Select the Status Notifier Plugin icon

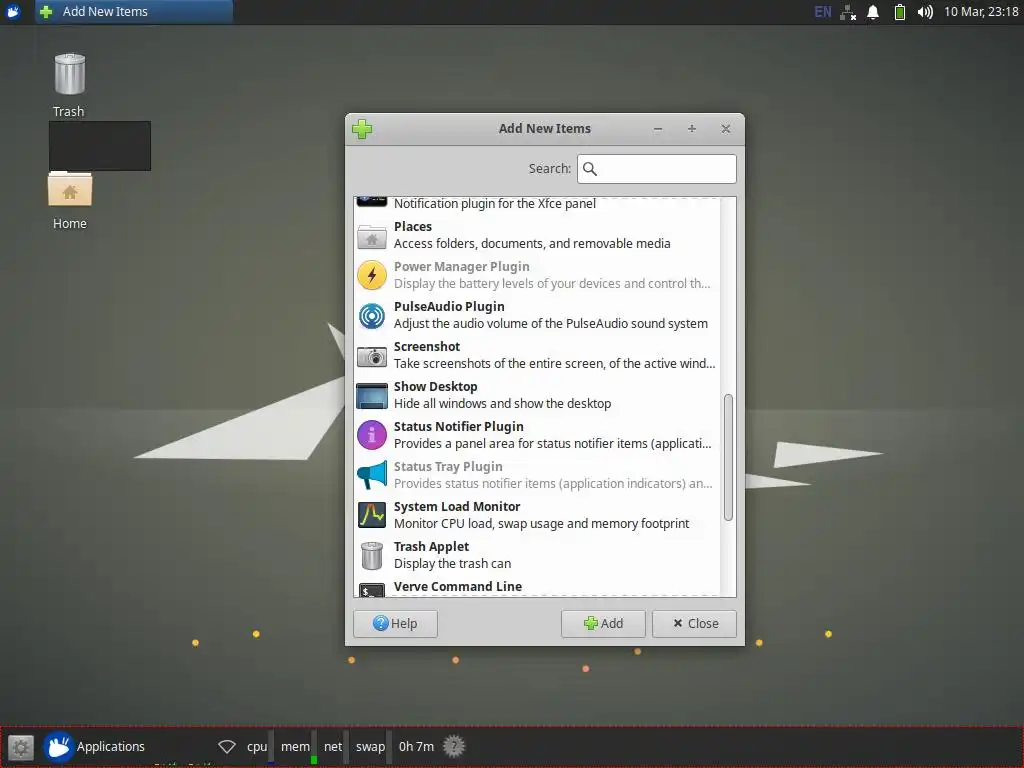point(372,435)
